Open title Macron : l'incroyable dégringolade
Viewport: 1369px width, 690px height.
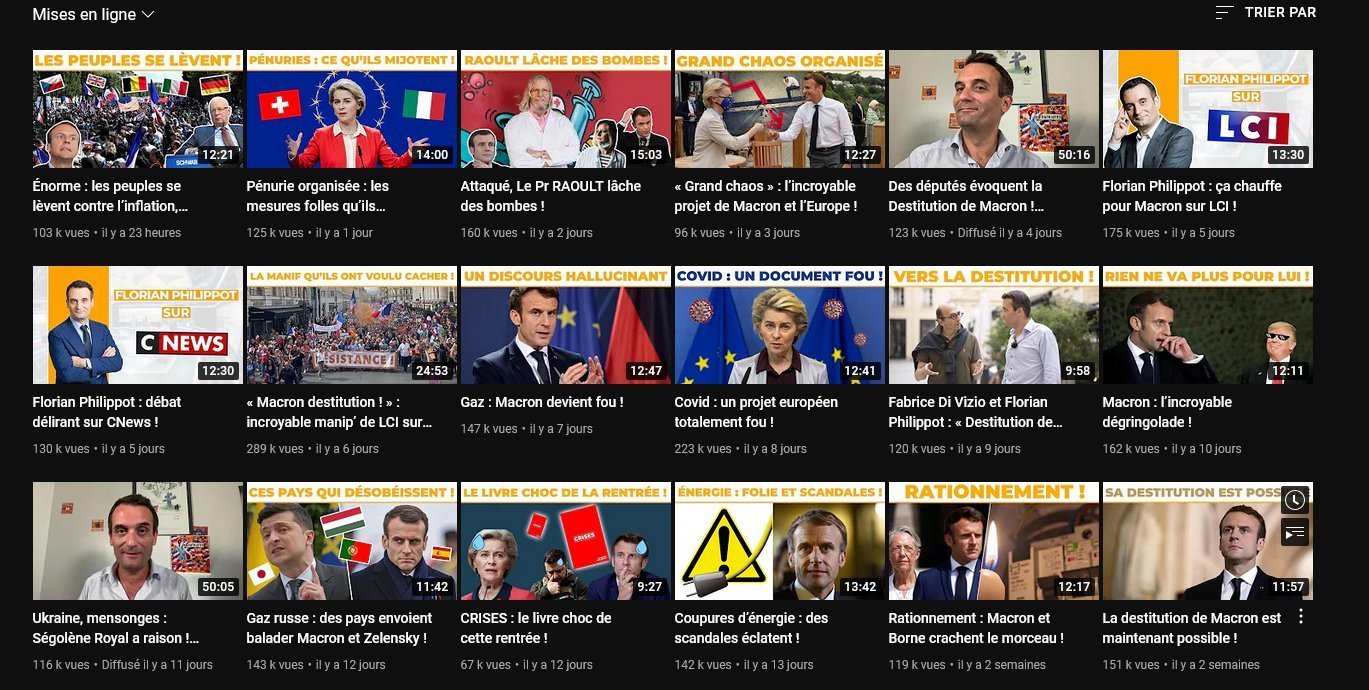[x=1167, y=412]
